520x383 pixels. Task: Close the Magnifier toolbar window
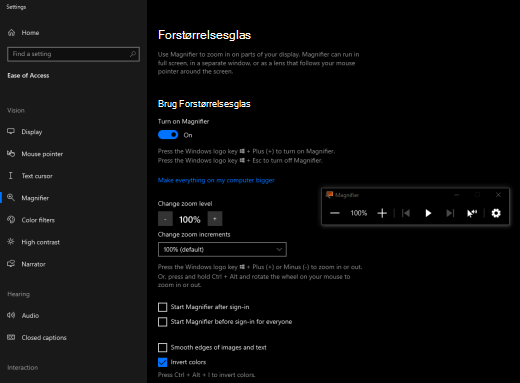pyautogui.click(x=498, y=195)
